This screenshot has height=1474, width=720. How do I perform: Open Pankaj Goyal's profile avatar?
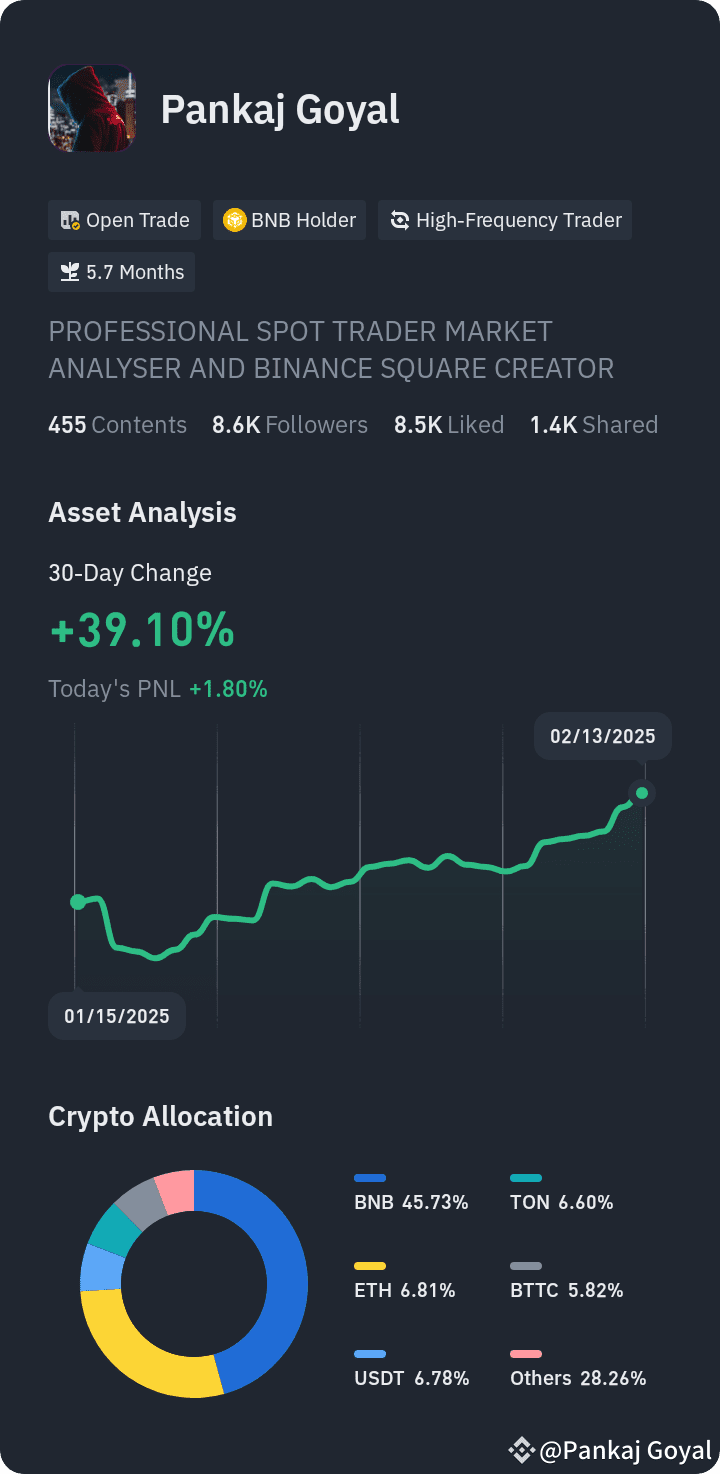click(91, 108)
